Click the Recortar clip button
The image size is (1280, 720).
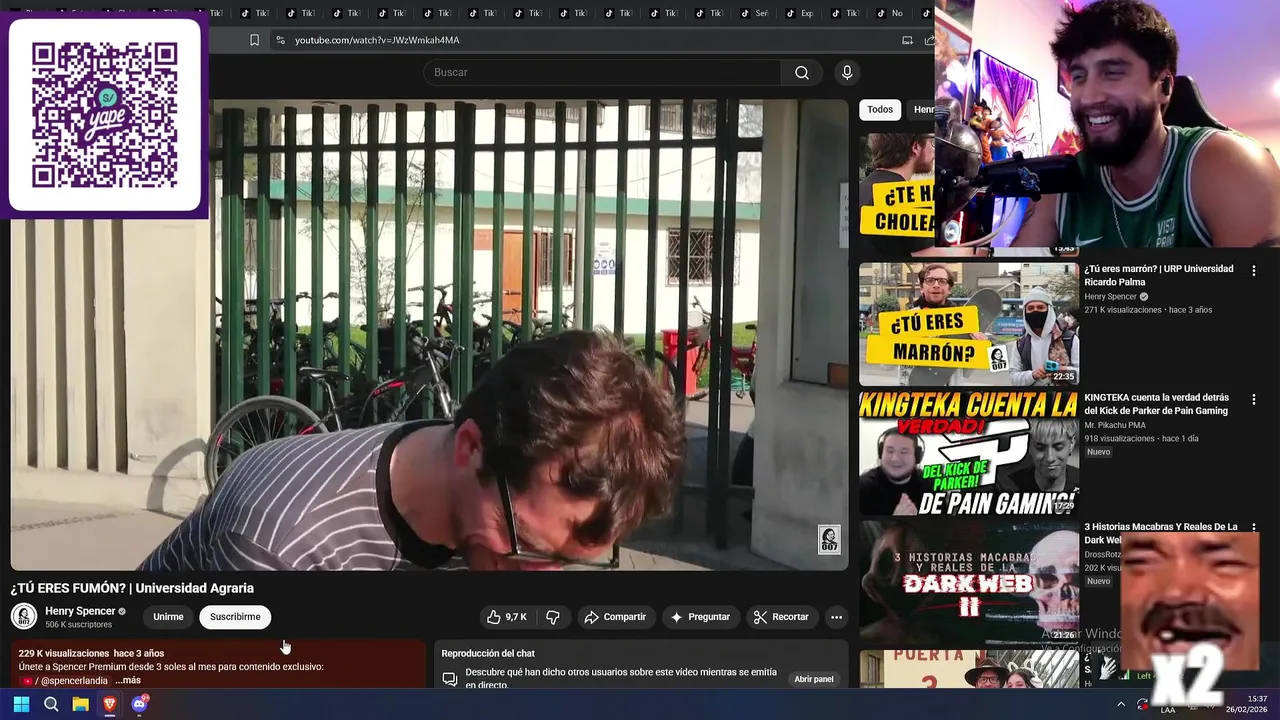pos(781,617)
